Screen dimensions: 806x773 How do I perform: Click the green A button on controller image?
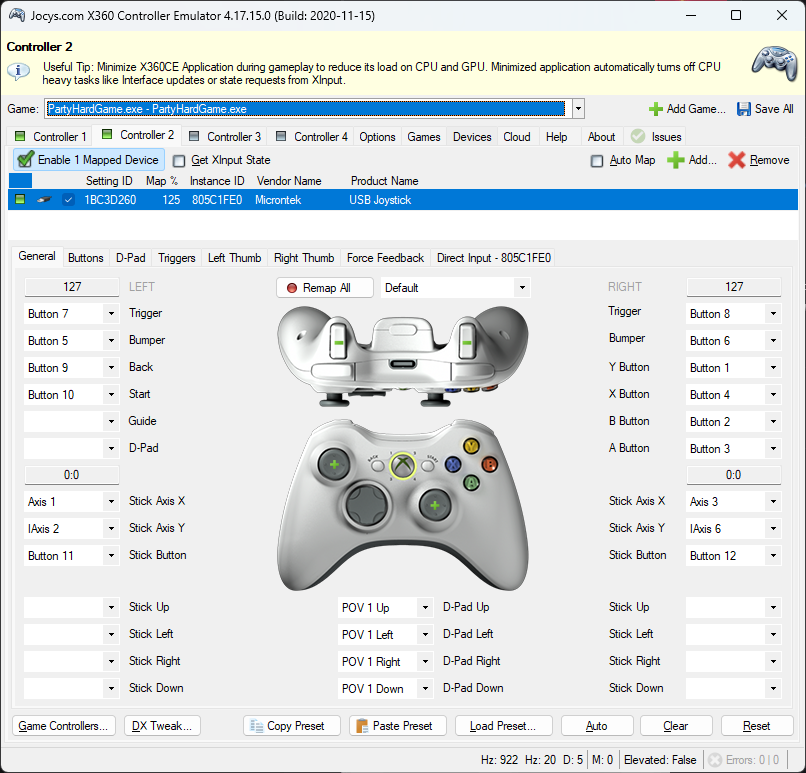click(471, 483)
